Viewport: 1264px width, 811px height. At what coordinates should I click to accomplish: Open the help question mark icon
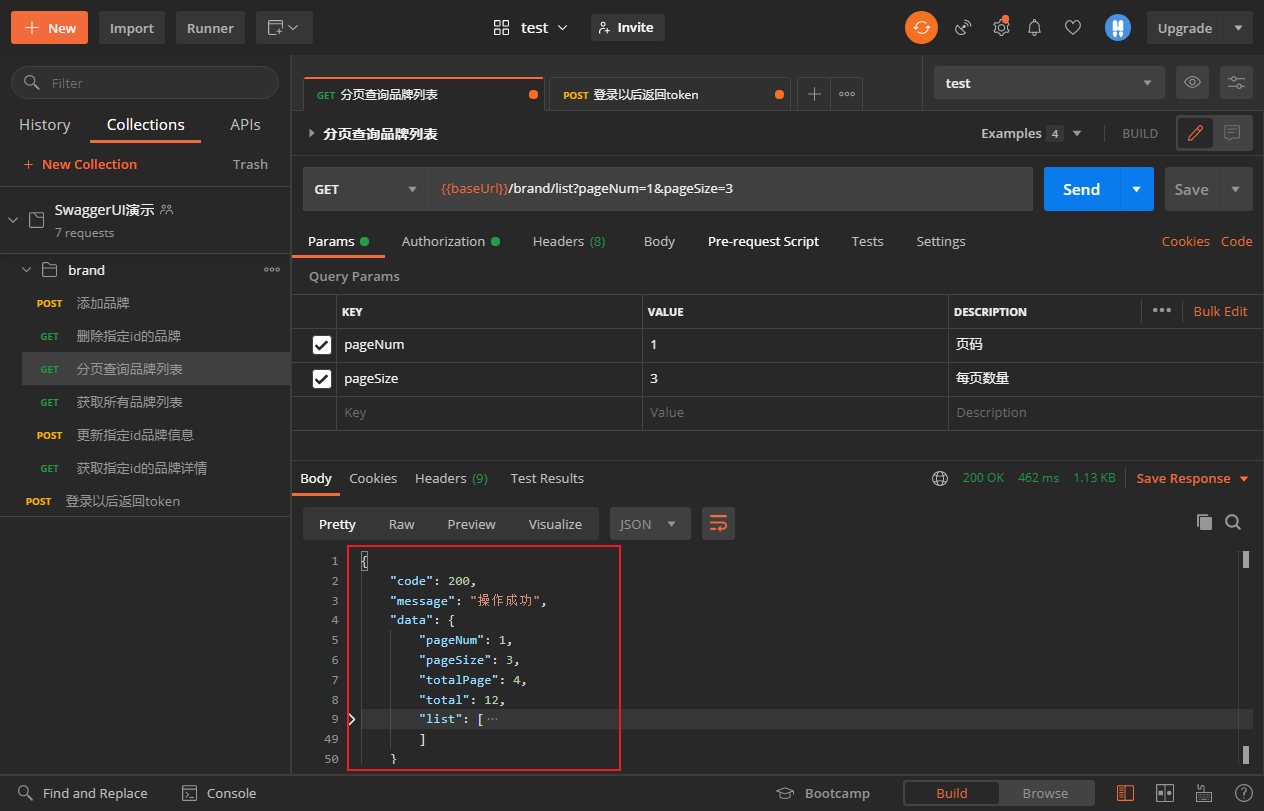(1243, 793)
